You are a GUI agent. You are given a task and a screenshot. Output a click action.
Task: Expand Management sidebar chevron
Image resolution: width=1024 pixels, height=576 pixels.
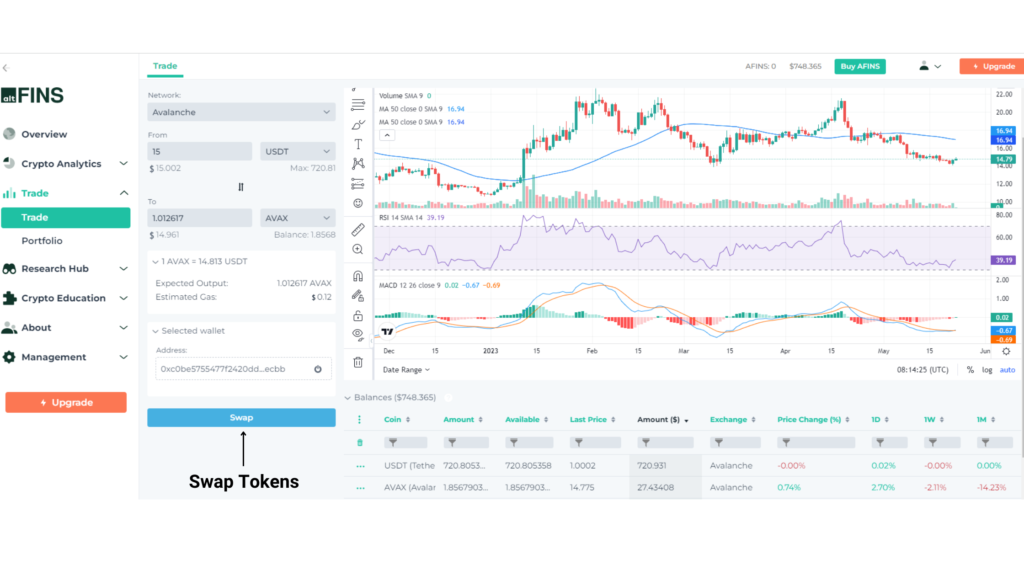tap(123, 357)
